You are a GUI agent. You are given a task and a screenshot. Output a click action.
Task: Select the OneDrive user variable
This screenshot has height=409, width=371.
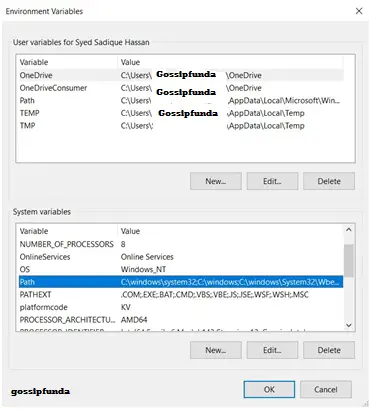pyautogui.click(x=181, y=75)
